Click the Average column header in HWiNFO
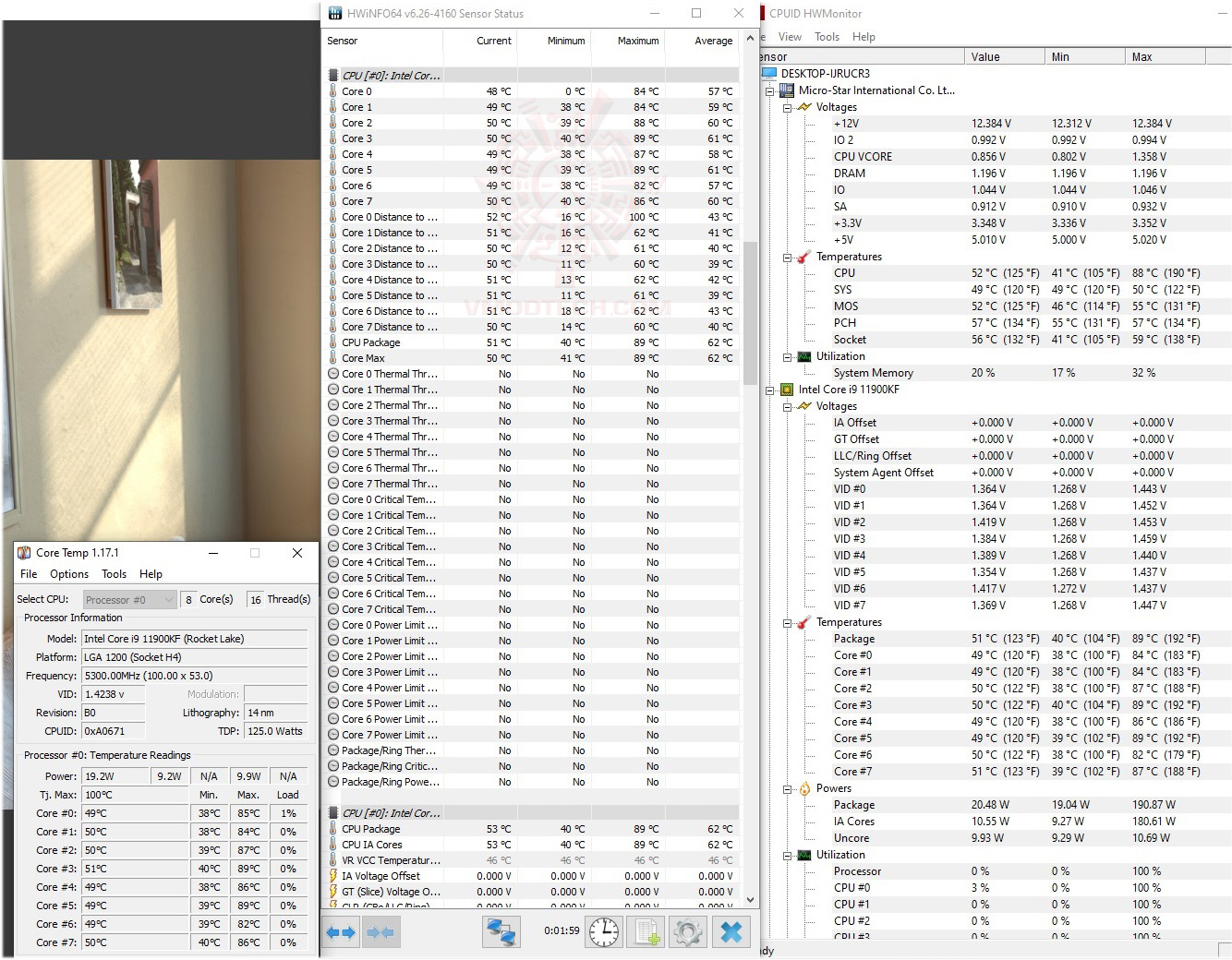Screen dimensions: 1232x960 702,41
